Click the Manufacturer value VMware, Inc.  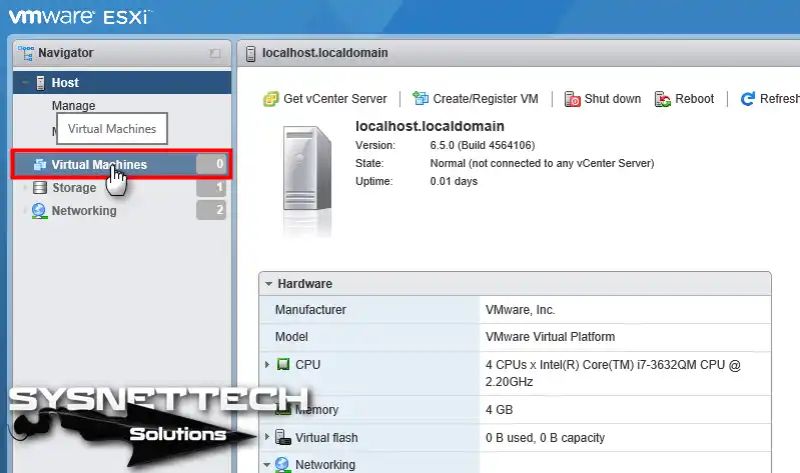coord(520,310)
